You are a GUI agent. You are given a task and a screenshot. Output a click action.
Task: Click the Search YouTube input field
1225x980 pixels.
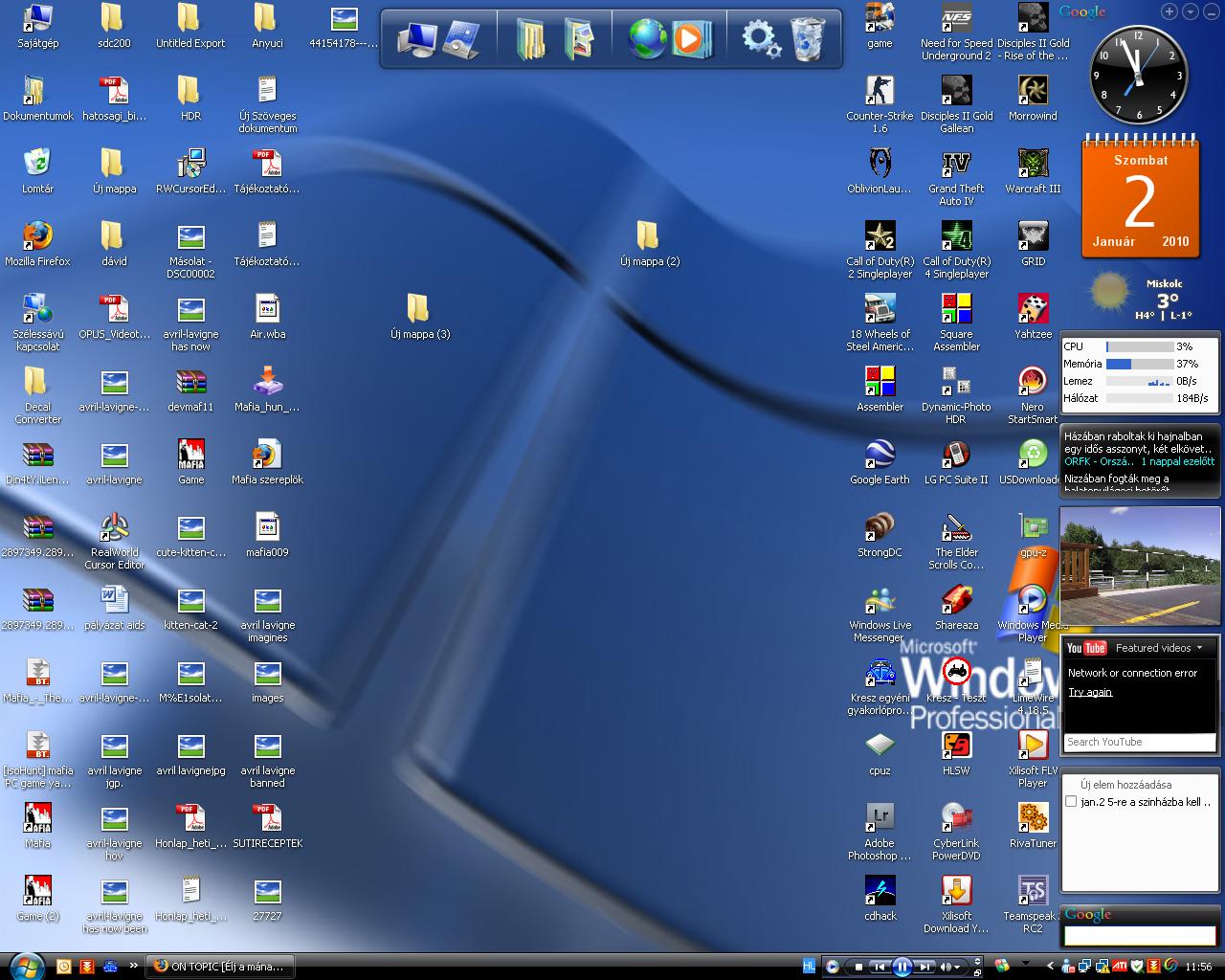(1139, 742)
